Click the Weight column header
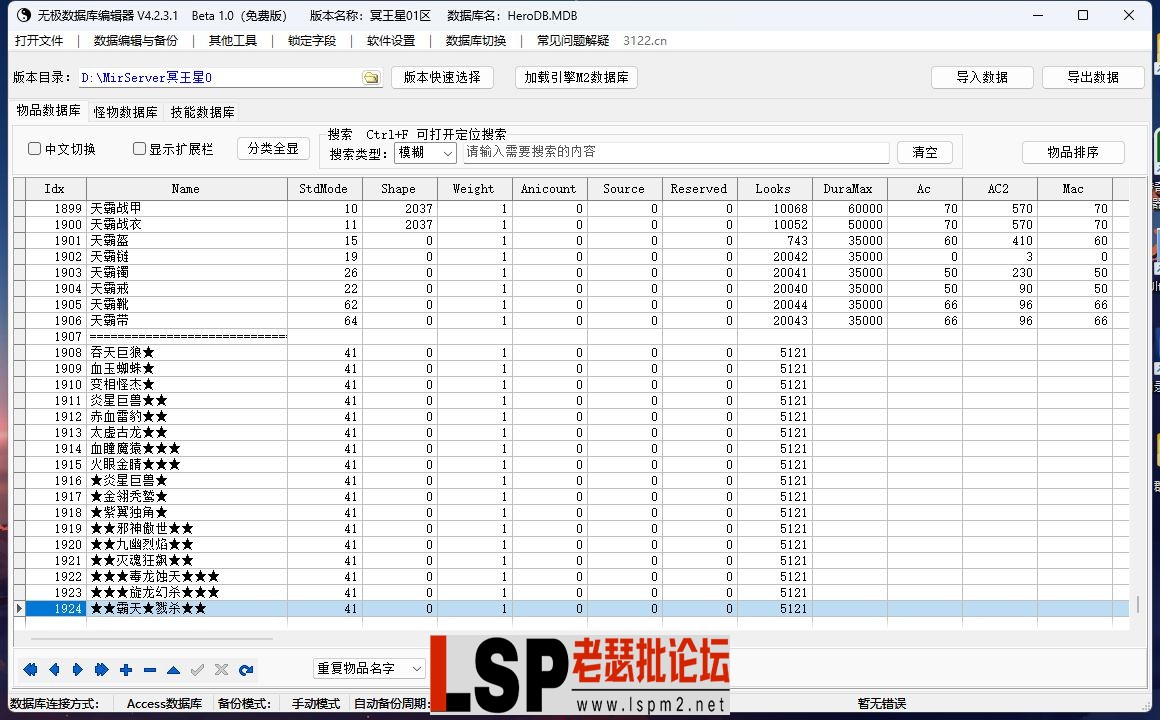The height and width of the screenshot is (720, 1160). [x=473, y=189]
